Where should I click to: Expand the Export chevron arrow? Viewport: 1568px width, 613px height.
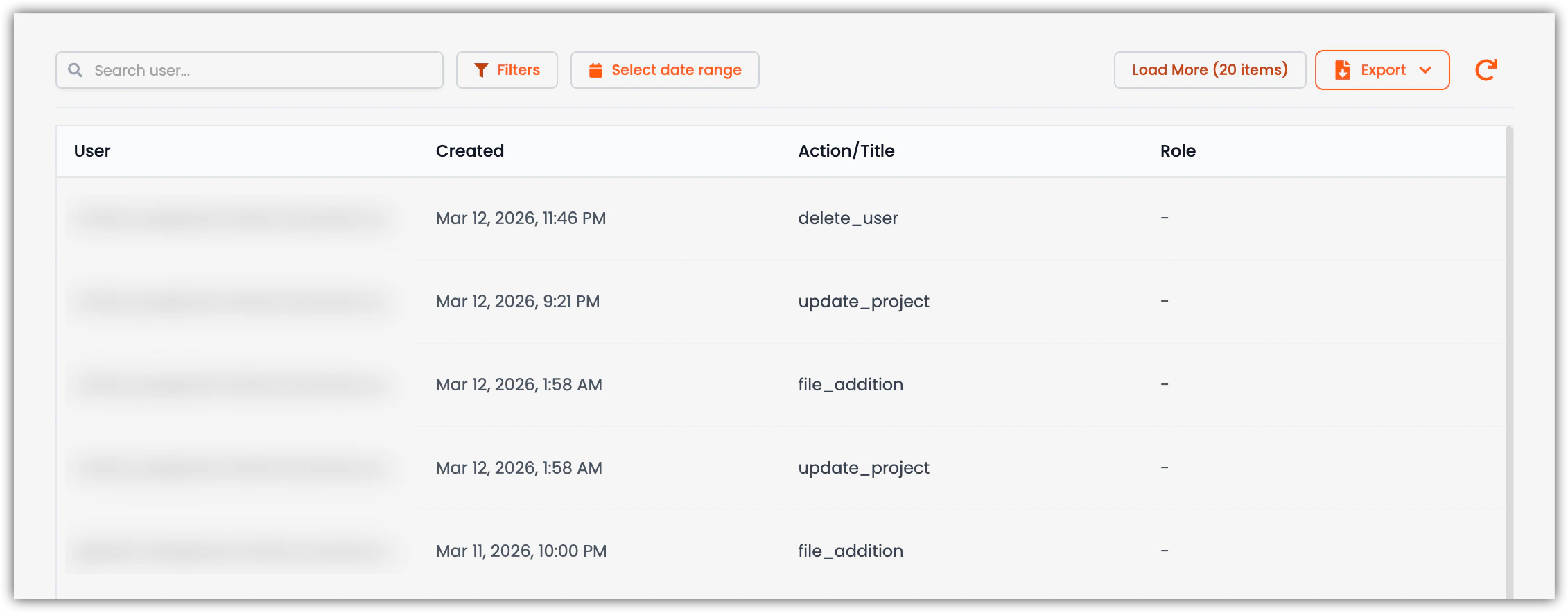pyautogui.click(x=1425, y=70)
